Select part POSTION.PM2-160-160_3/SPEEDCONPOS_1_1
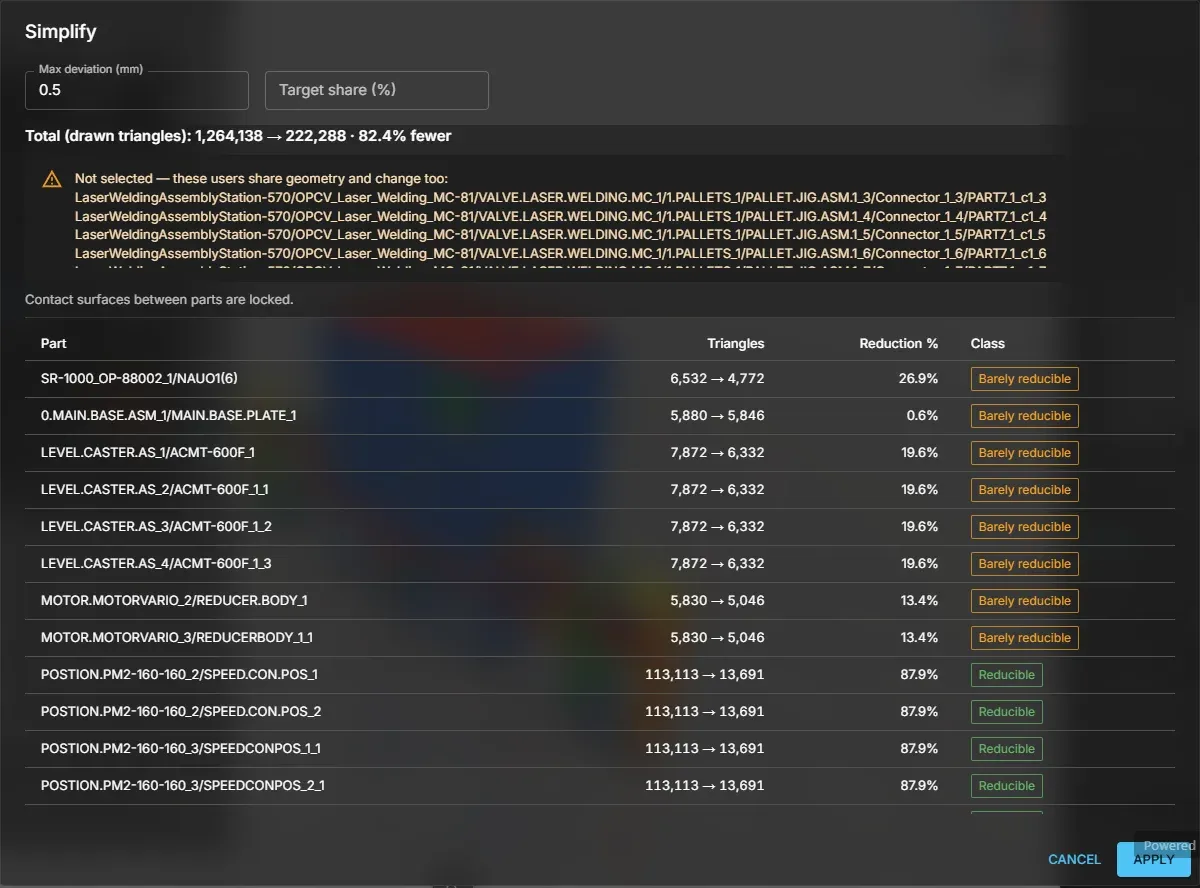 point(600,749)
